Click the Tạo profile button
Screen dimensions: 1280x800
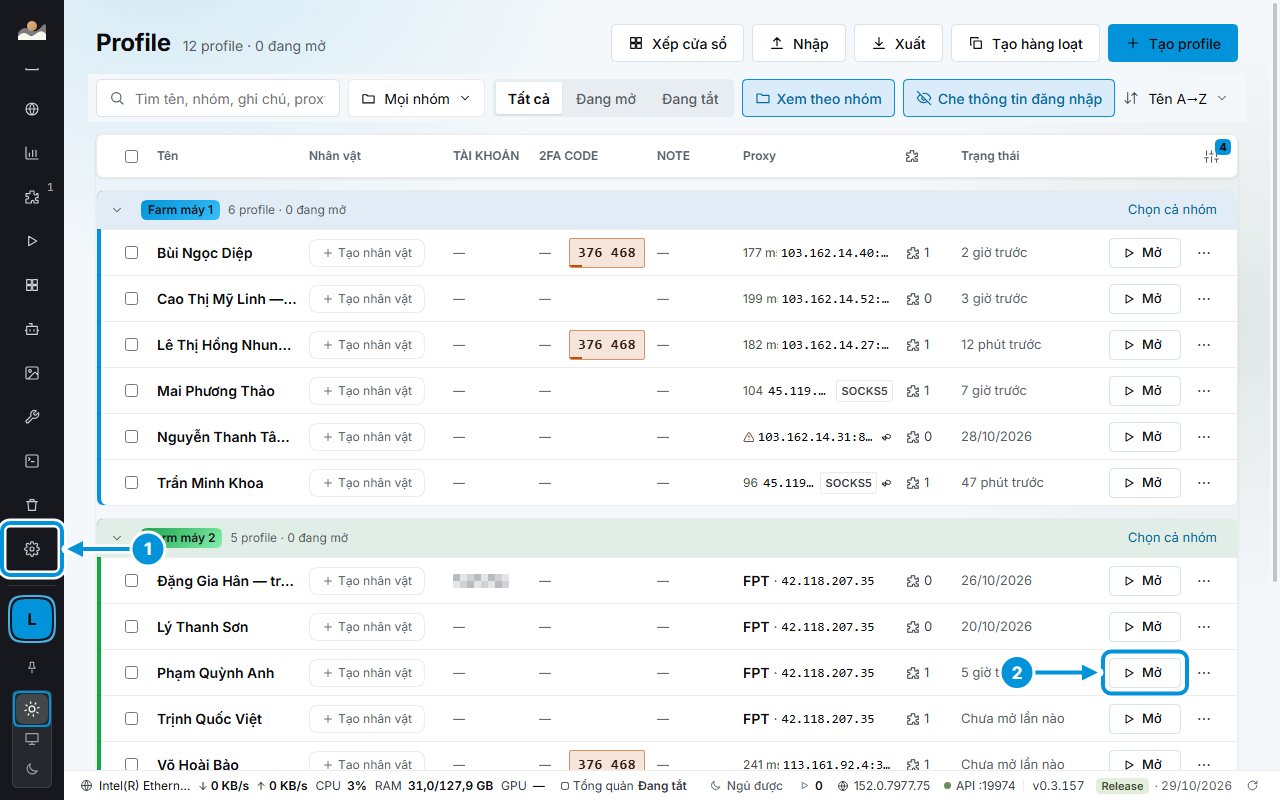[1173, 44]
